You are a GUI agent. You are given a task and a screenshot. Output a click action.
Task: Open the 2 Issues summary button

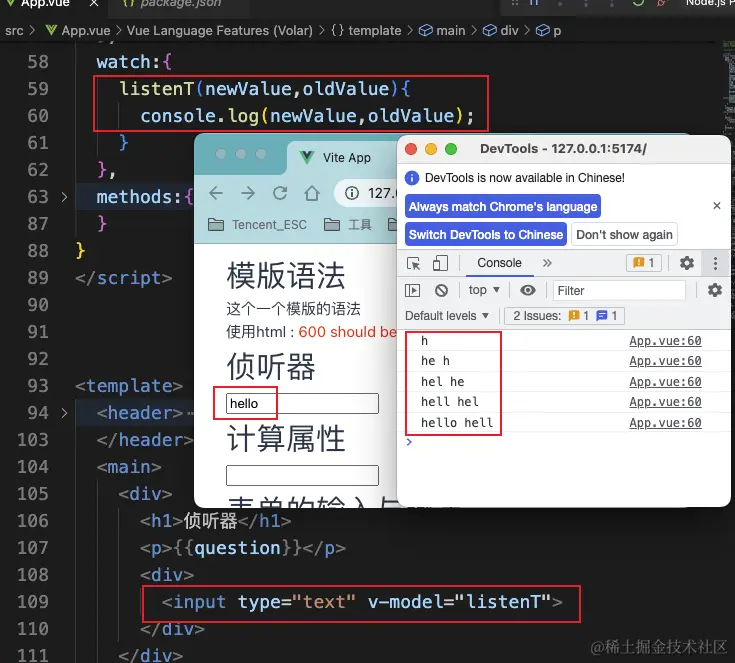pos(564,316)
